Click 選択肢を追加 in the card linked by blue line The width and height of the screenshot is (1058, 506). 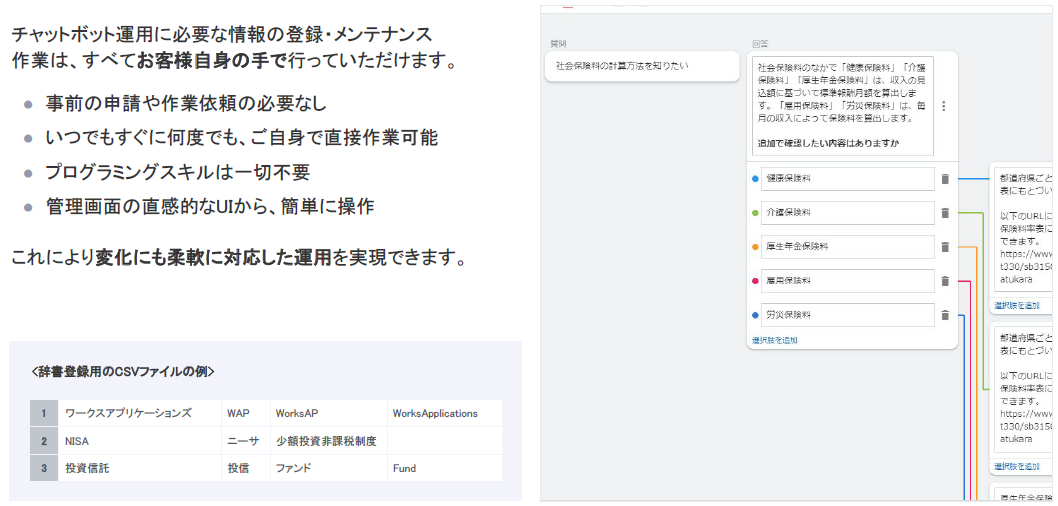1017,306
